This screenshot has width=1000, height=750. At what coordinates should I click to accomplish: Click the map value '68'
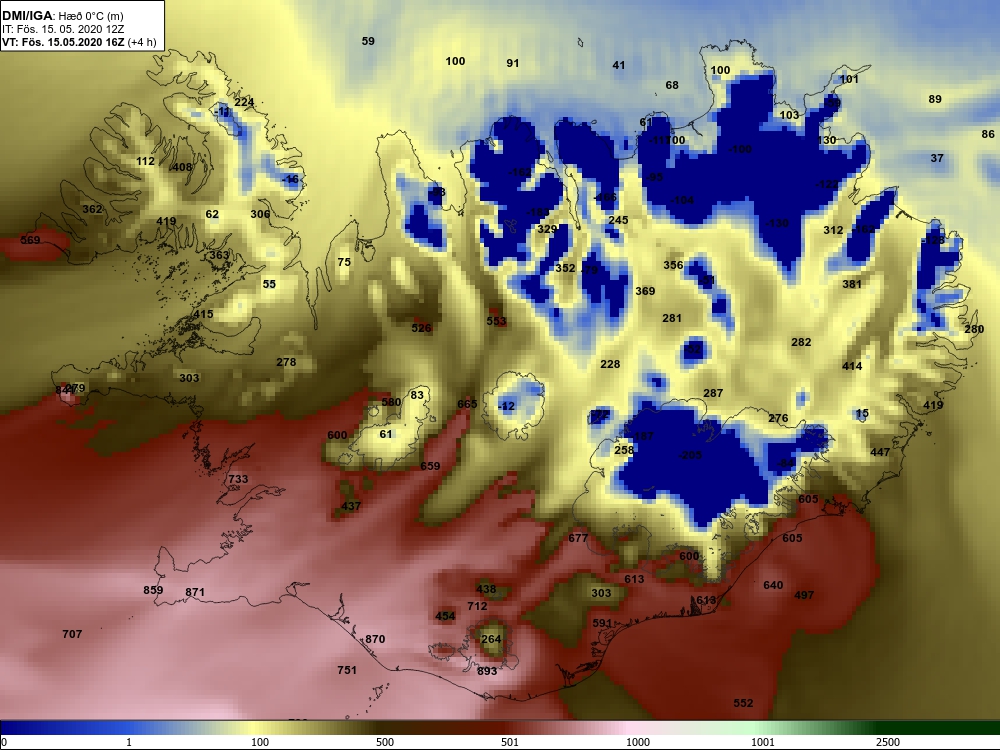click(x=672, y=85)
